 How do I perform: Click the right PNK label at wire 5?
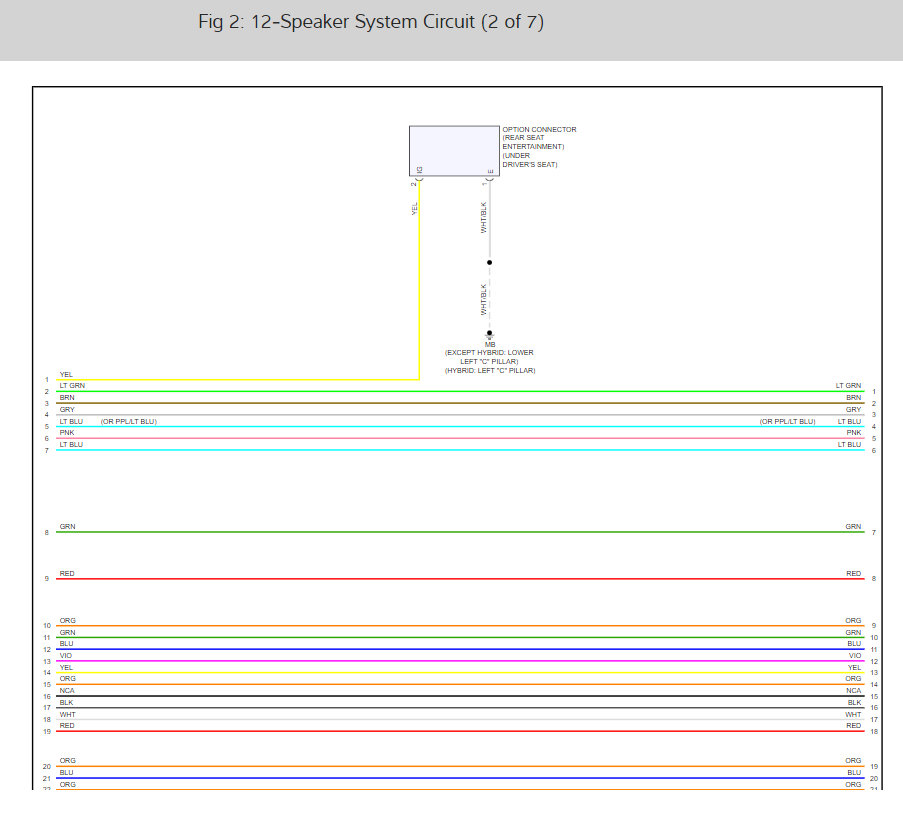coord(853,432)
